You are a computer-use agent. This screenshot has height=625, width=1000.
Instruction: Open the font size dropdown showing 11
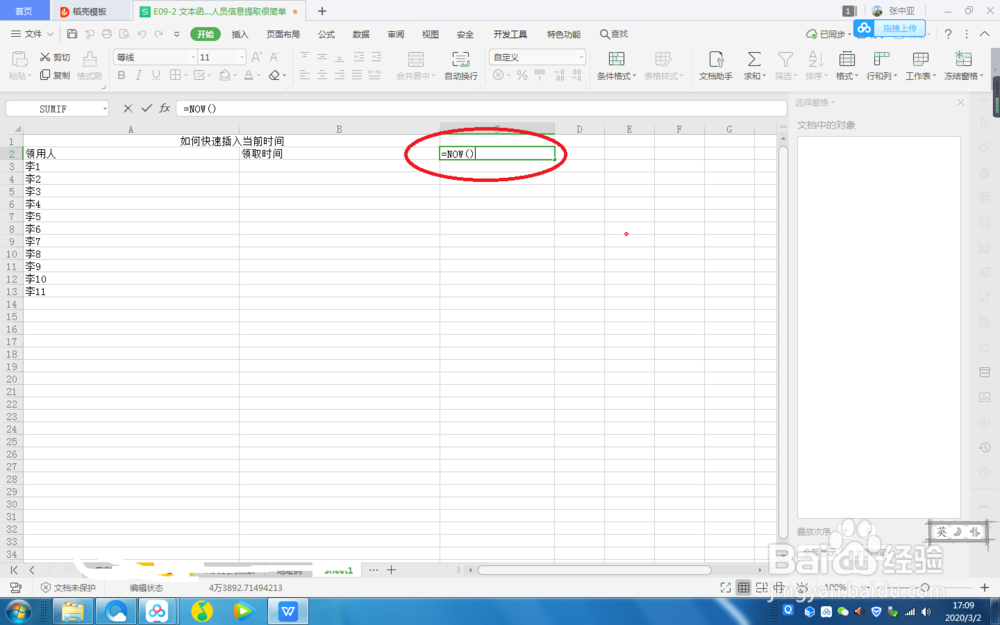(x=242, y=57)
